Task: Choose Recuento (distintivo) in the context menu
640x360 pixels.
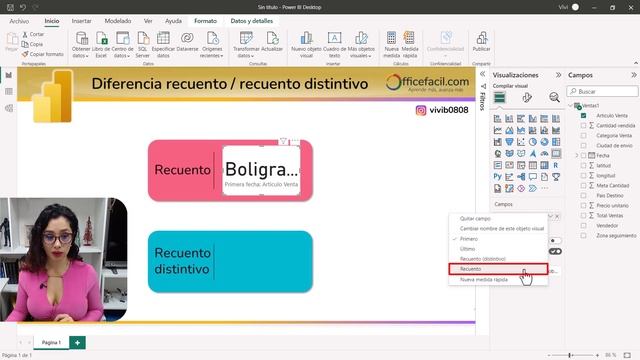Action: (x=498, y=259)
